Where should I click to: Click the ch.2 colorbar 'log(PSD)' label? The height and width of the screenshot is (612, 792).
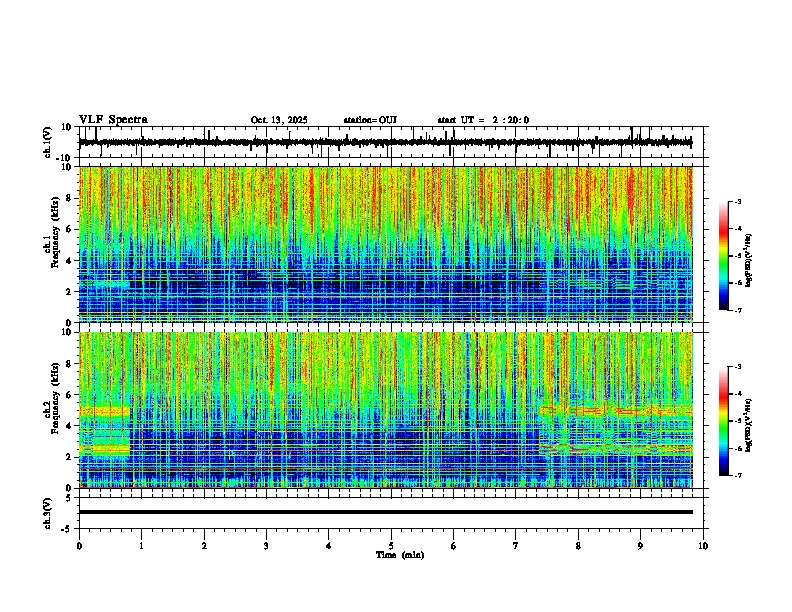pos(749,426)
